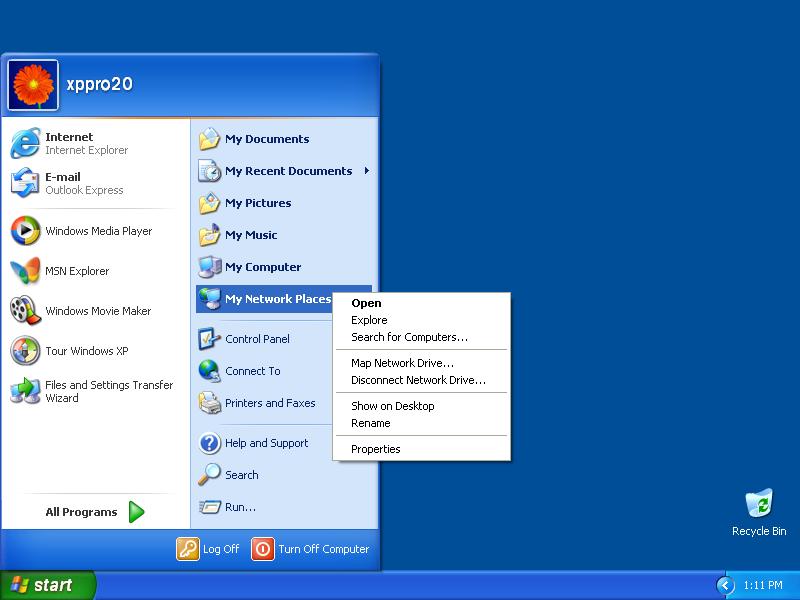Open the Internet Explorer icon
Image resolution: width=800 pixels, height=600 pixels.
[x=24, y=143]
